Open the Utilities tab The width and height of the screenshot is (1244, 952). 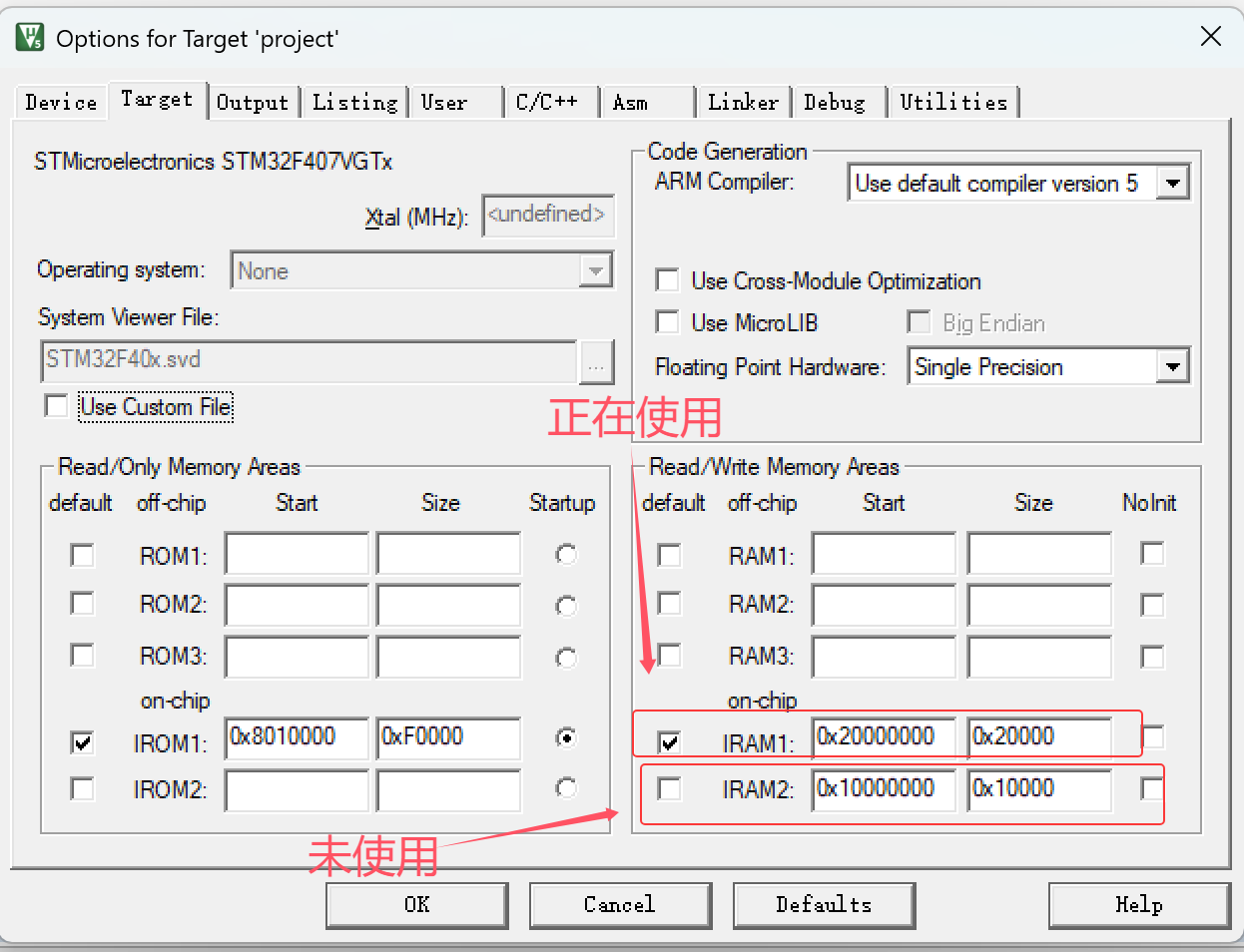(953, 103)
